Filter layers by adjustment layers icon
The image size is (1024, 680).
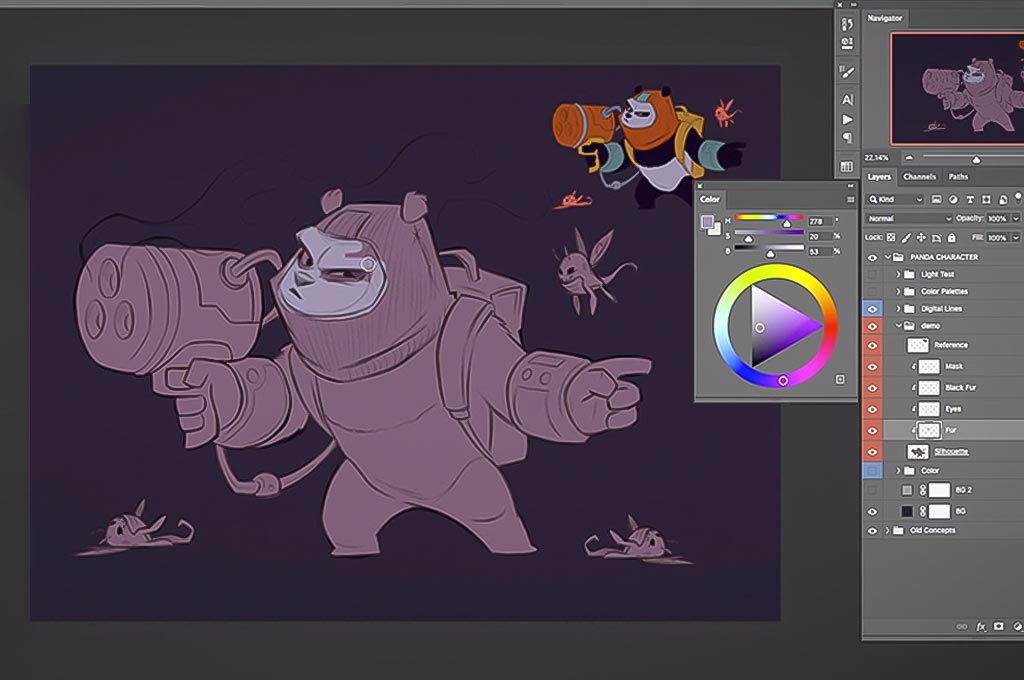pos(953,199)
